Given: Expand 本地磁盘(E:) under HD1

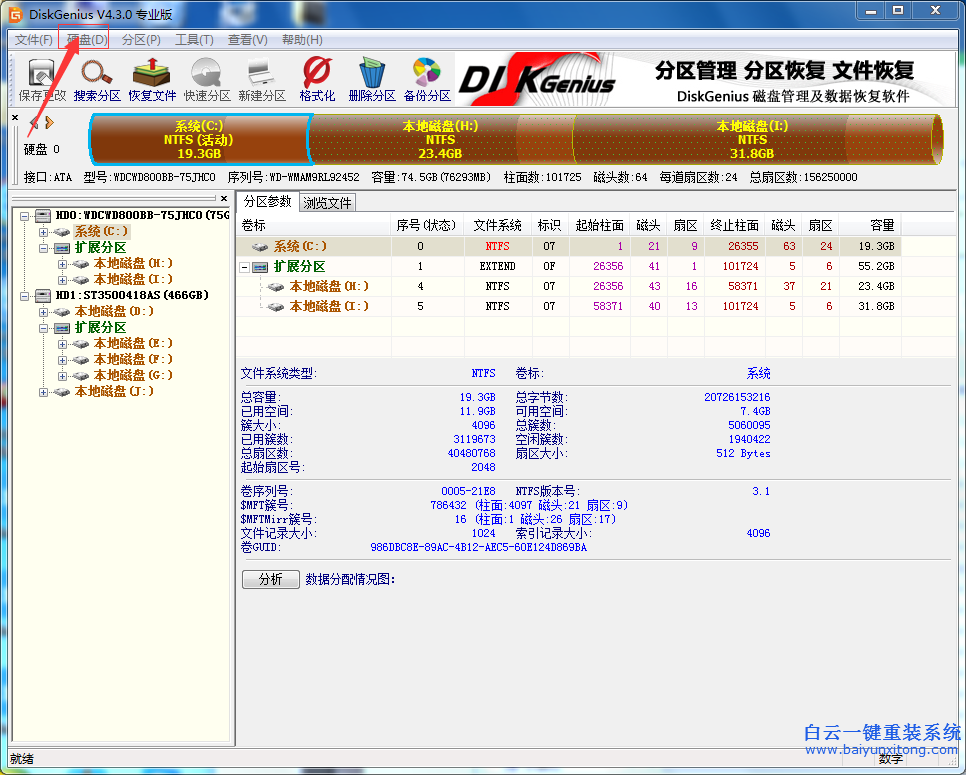Looking at the screenshot, I should [62, 343].
